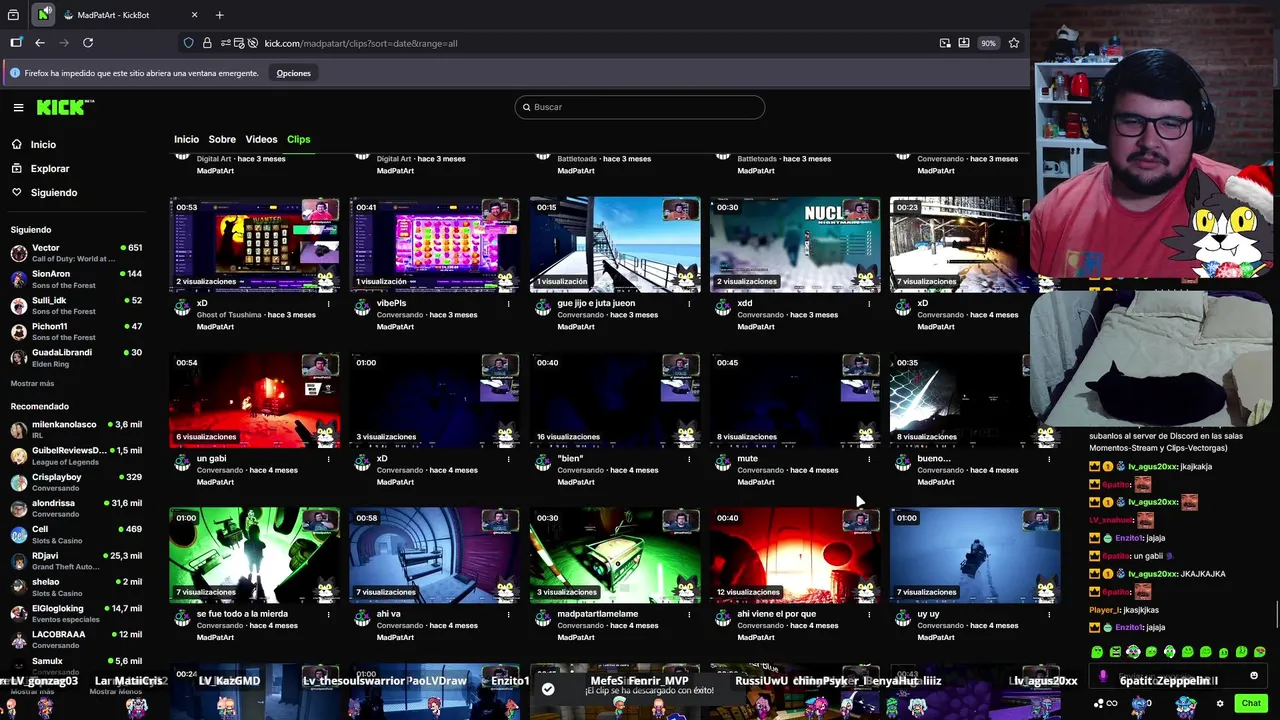Viewport: 1280px width, 720px height.
Task: Open options menu for the 'un gabi' clip
Action: [x=329, y=459]
